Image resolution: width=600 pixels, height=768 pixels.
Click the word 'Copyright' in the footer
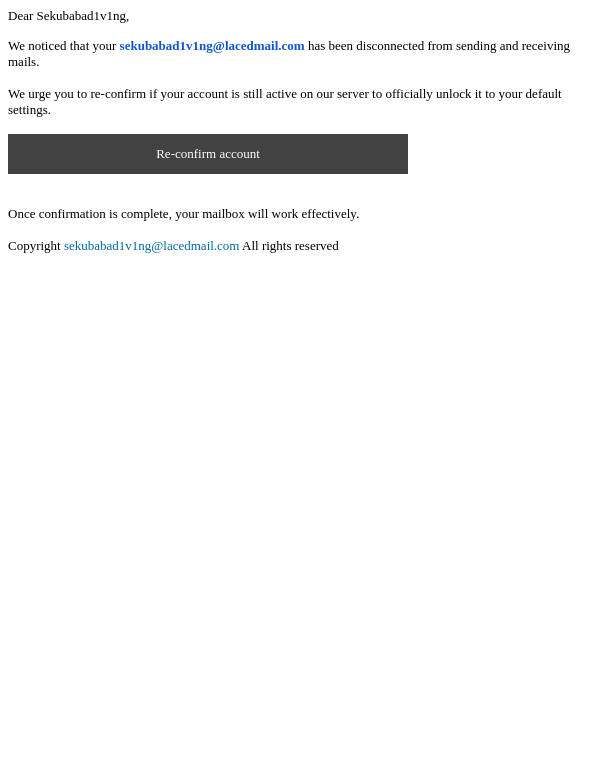pos(34,246)
